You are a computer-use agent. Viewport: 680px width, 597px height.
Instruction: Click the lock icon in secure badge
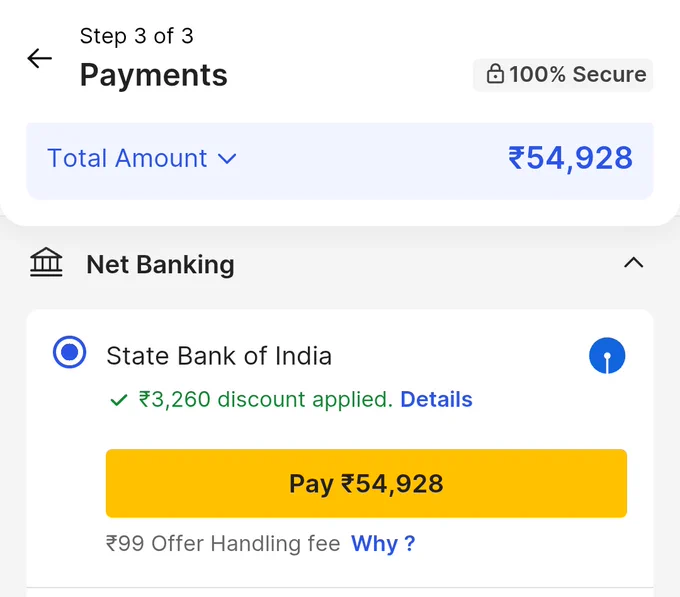pyautogui.click(x=495, y=74)
